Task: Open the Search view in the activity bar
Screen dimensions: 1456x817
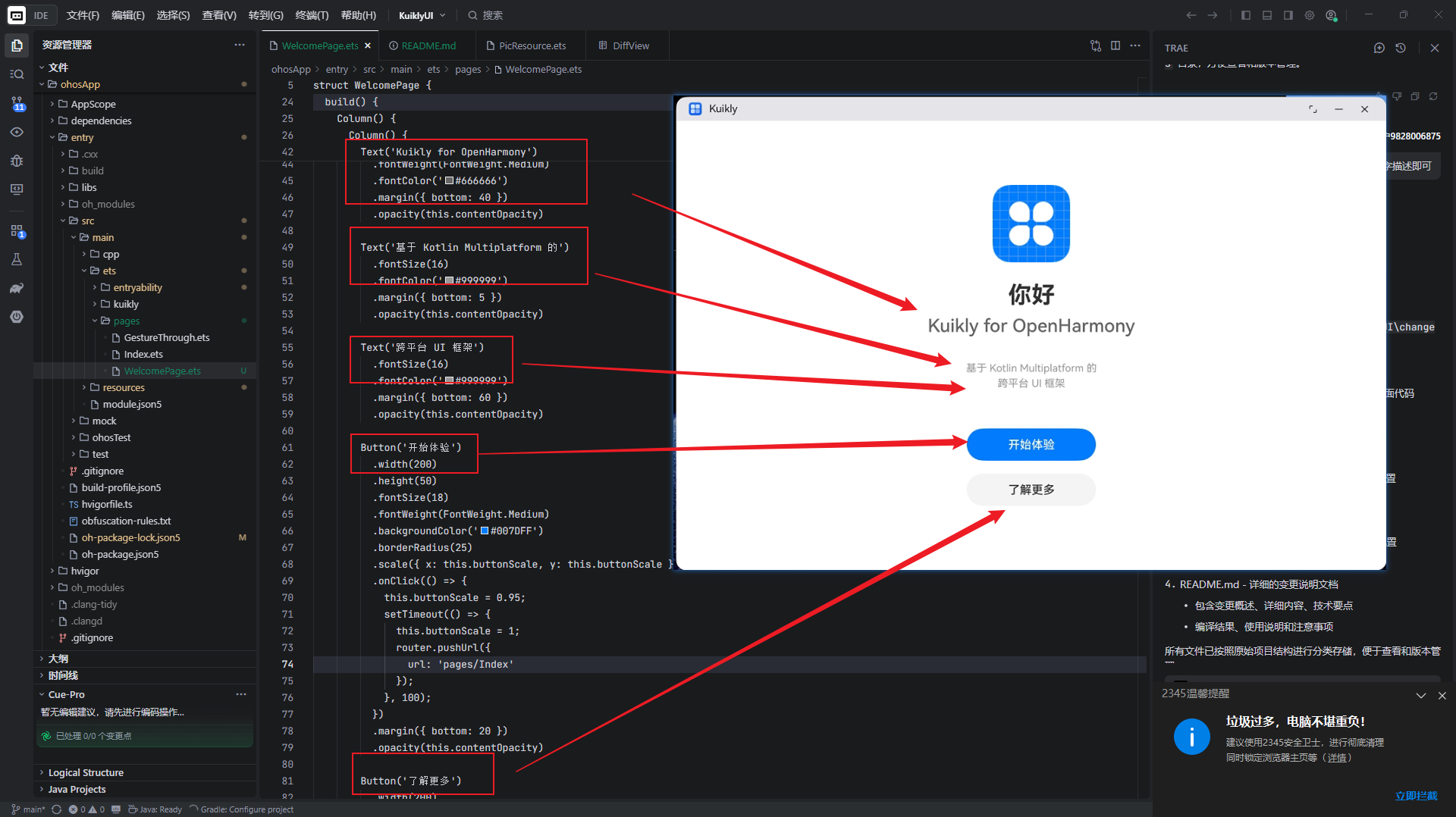Action: tap(17, 74)
